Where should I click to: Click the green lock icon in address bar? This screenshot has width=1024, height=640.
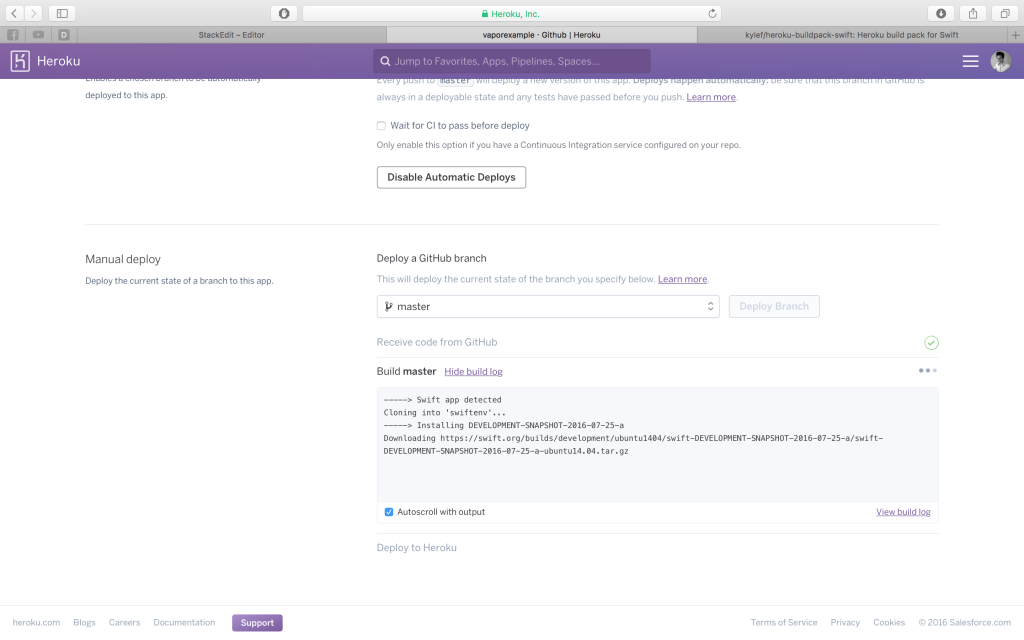point(485,13)
